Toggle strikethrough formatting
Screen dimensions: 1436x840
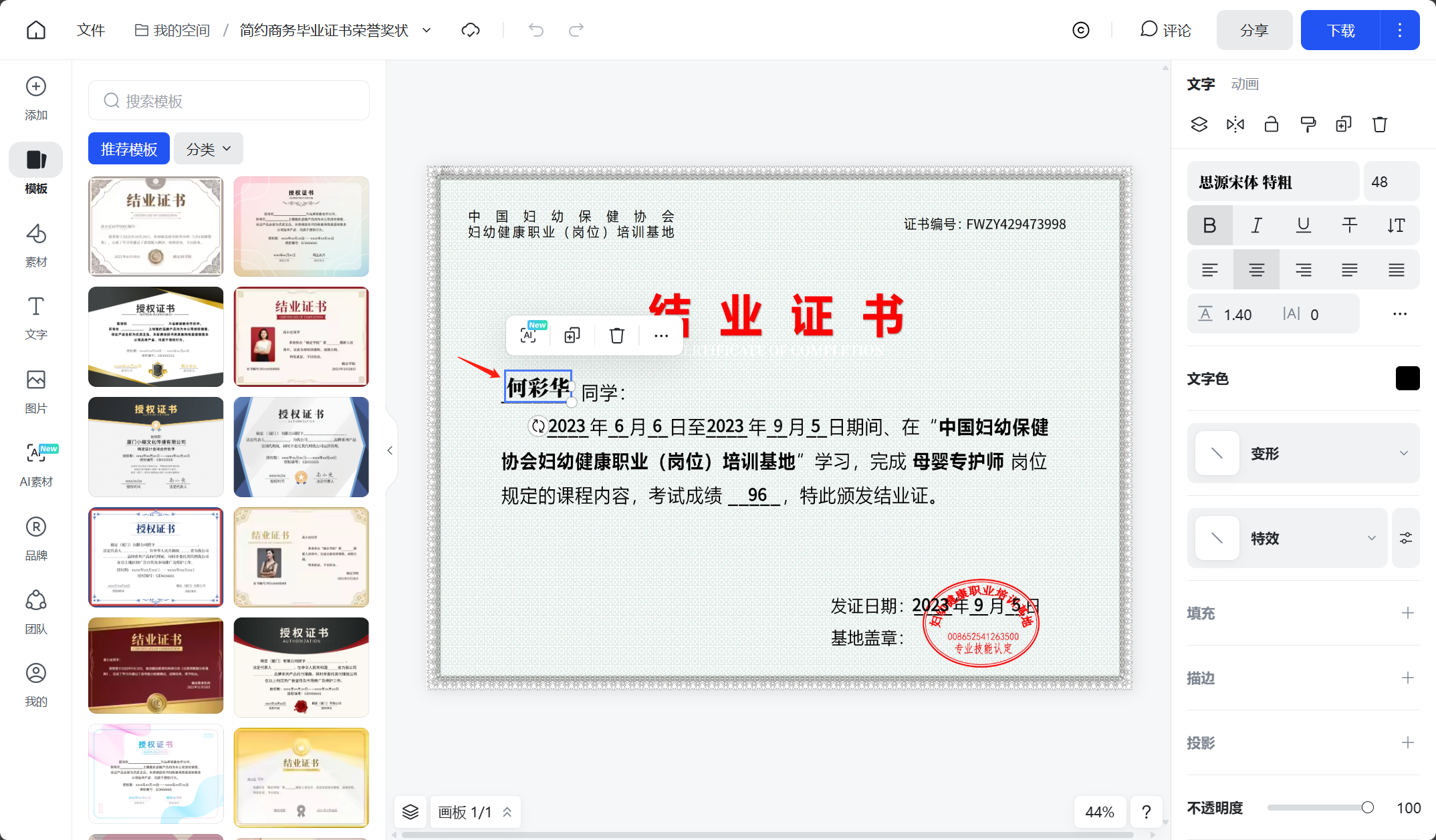[x=1350, y=225]
